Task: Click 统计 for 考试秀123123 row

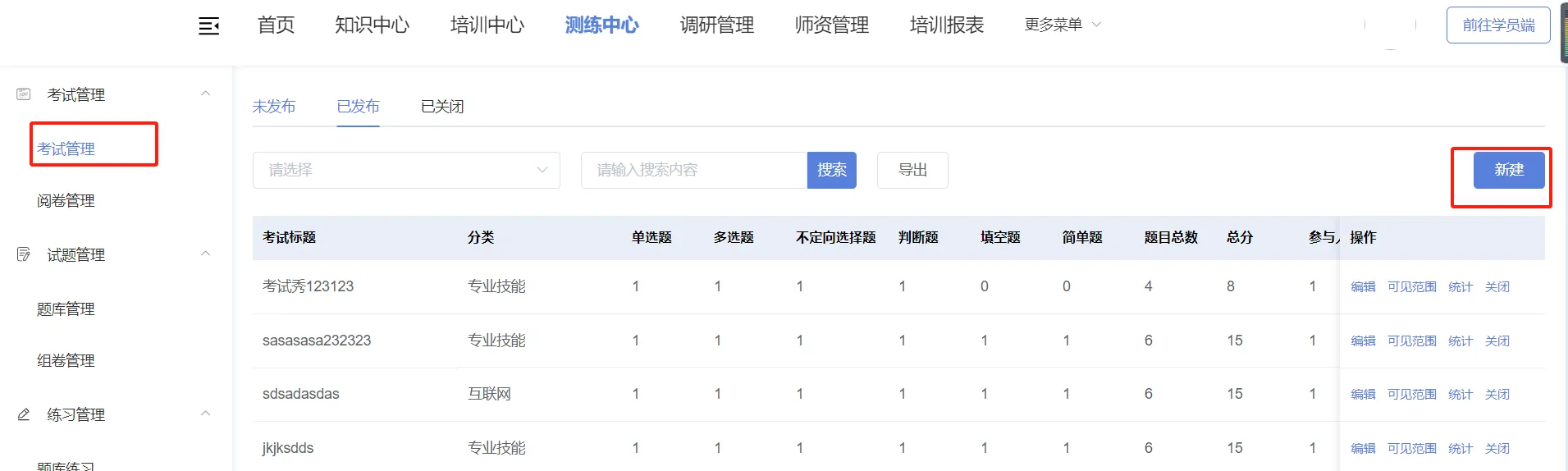Action: pyautogui.click(x=1461, y=287)
